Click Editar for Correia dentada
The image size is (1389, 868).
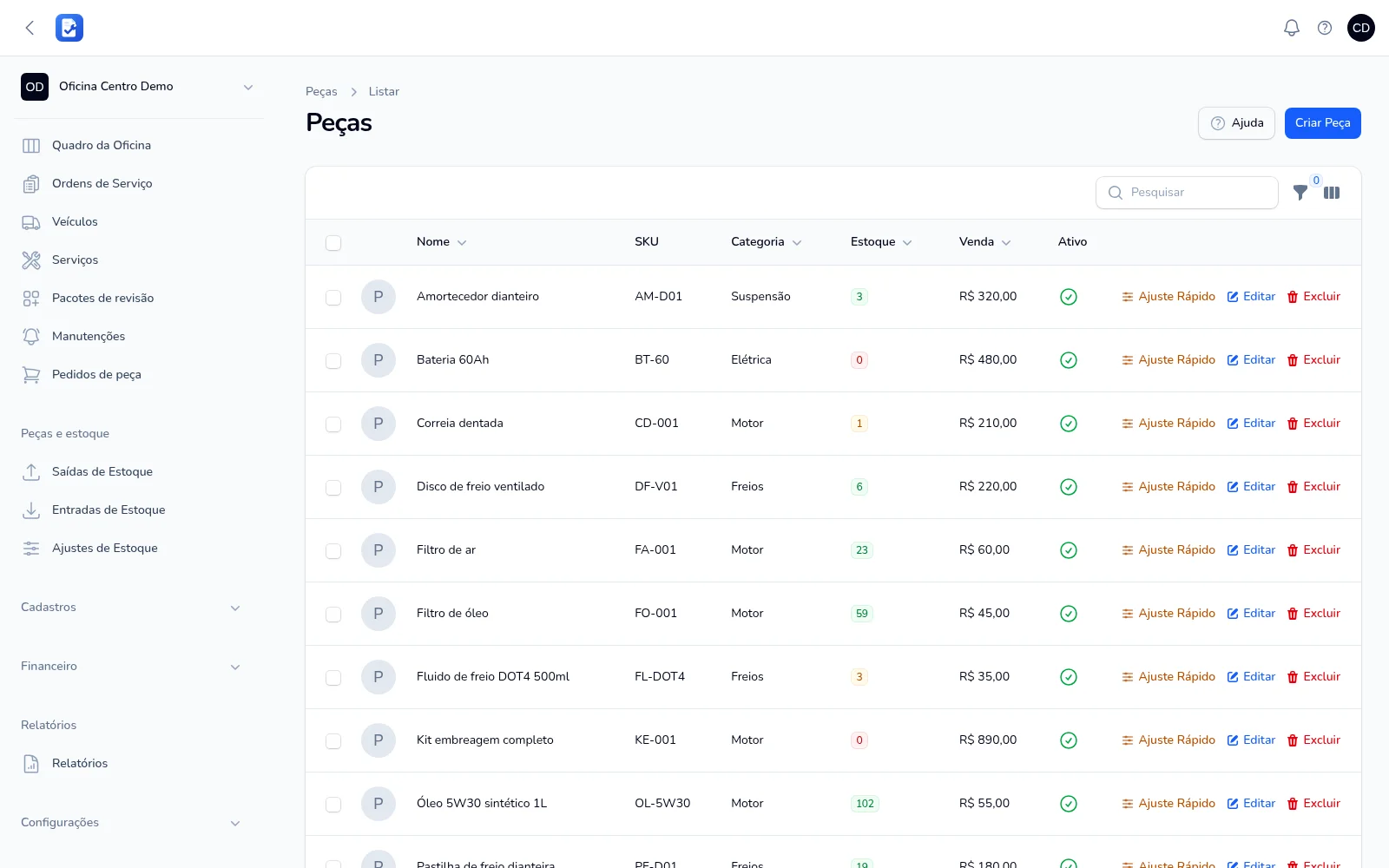[x=1251, y=424]
